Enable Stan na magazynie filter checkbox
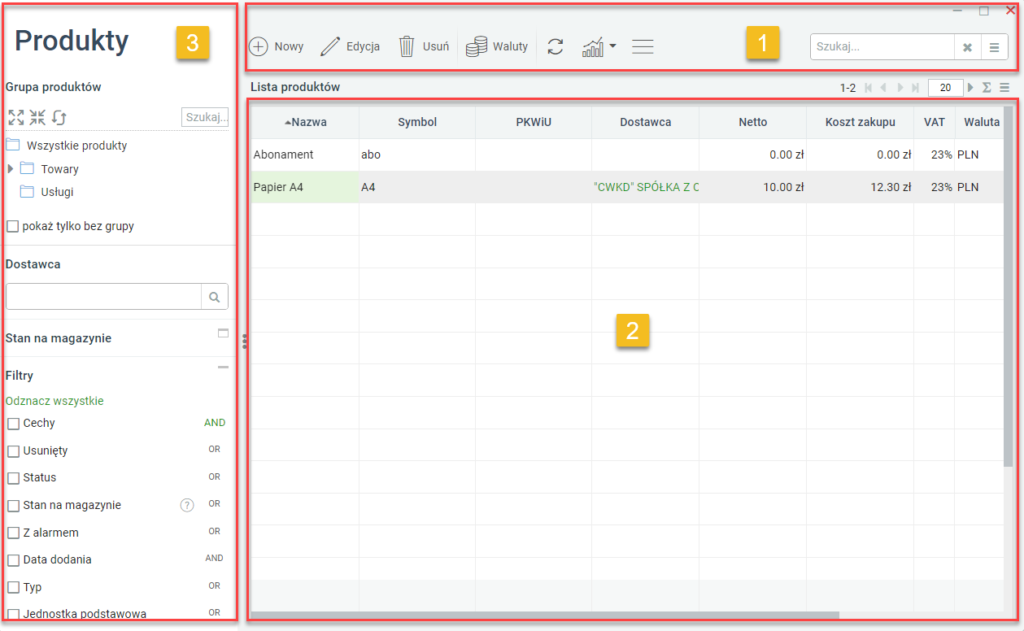Screen dimensions: 1024x631 click(x=13, y=506)
